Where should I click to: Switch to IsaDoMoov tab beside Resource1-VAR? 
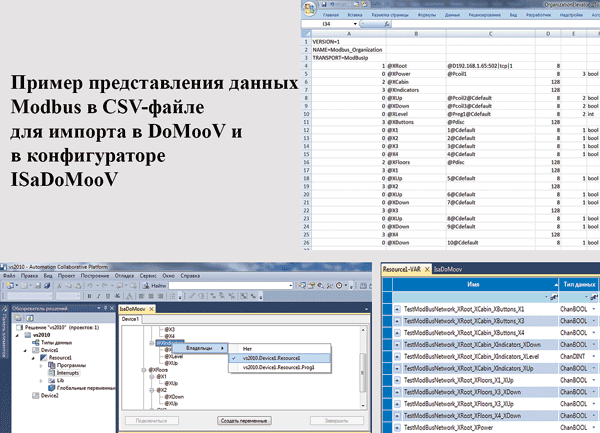point(448,269)
